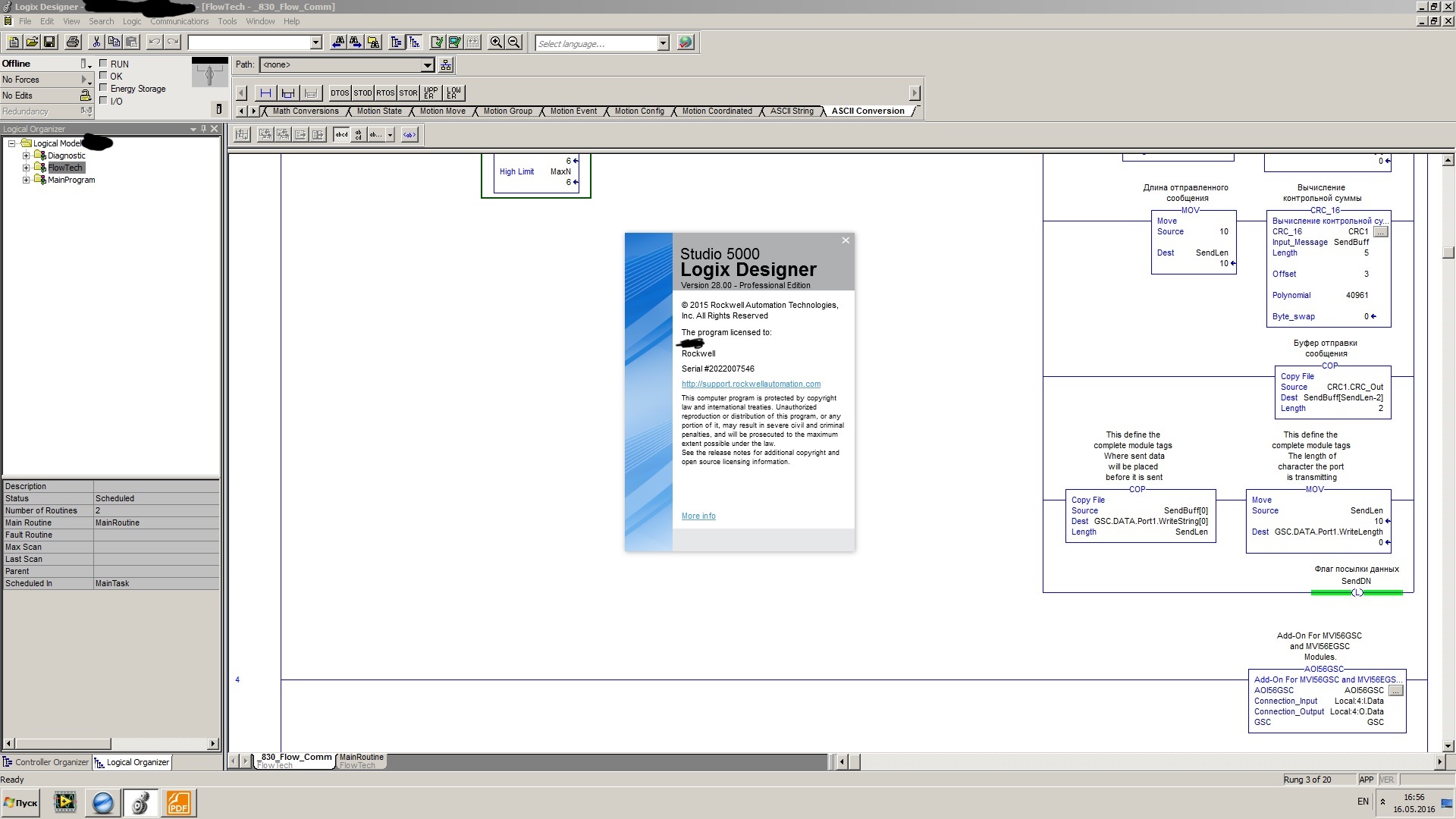Click the Copy toolbar icon

114,42
